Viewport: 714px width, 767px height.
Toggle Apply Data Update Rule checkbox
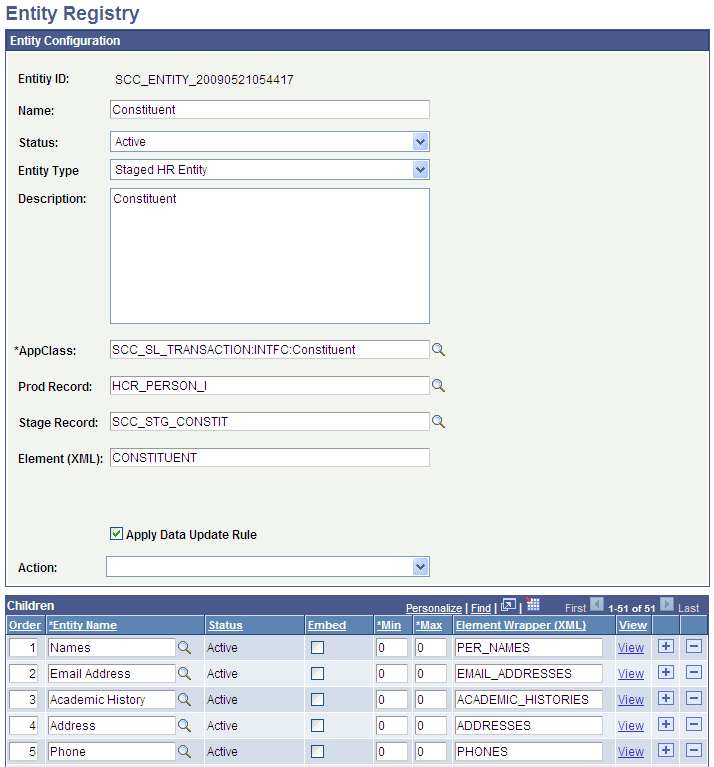pyautogui.click(x=116, y=534)
